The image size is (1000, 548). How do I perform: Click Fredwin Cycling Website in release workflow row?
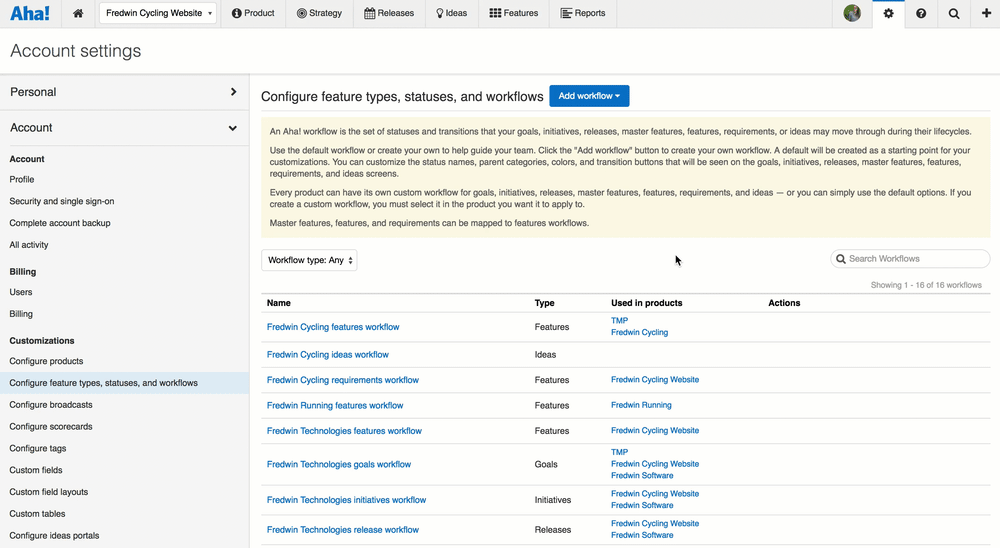(654, 524)
